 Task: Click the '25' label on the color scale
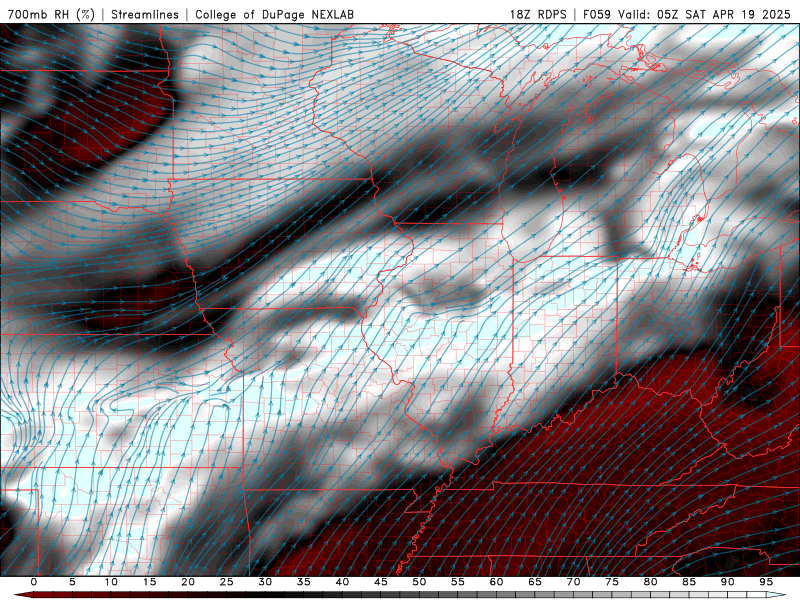point(227,582)
